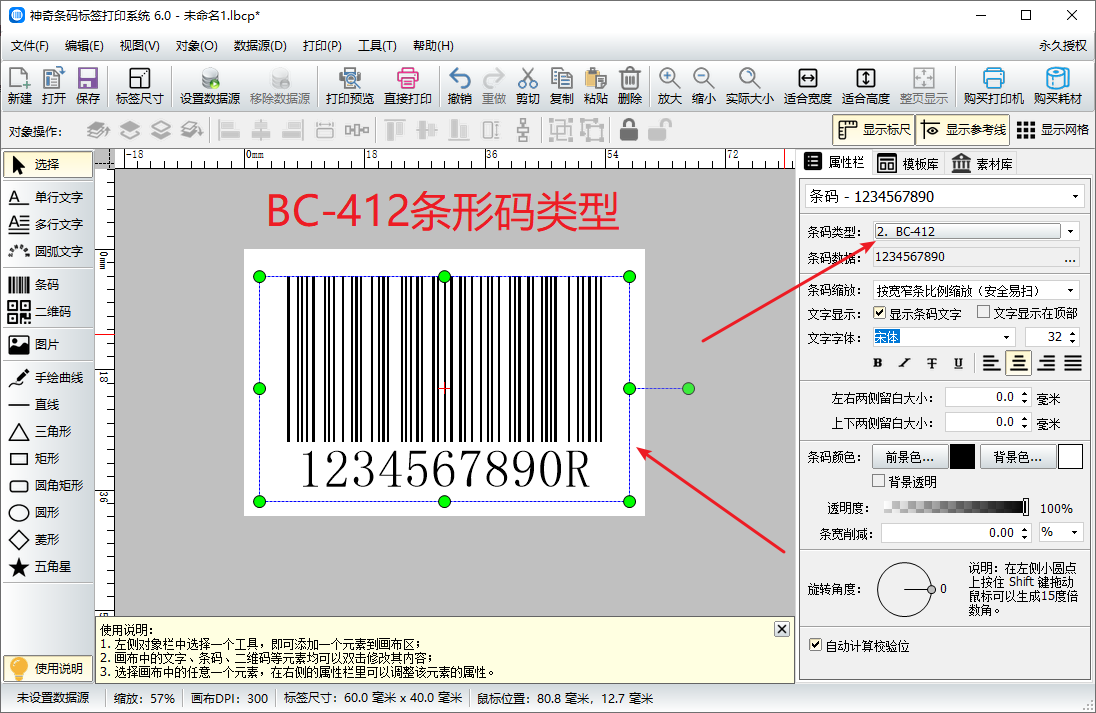Select the 手绘曲线 freehand curve tool

coord(48,378)
